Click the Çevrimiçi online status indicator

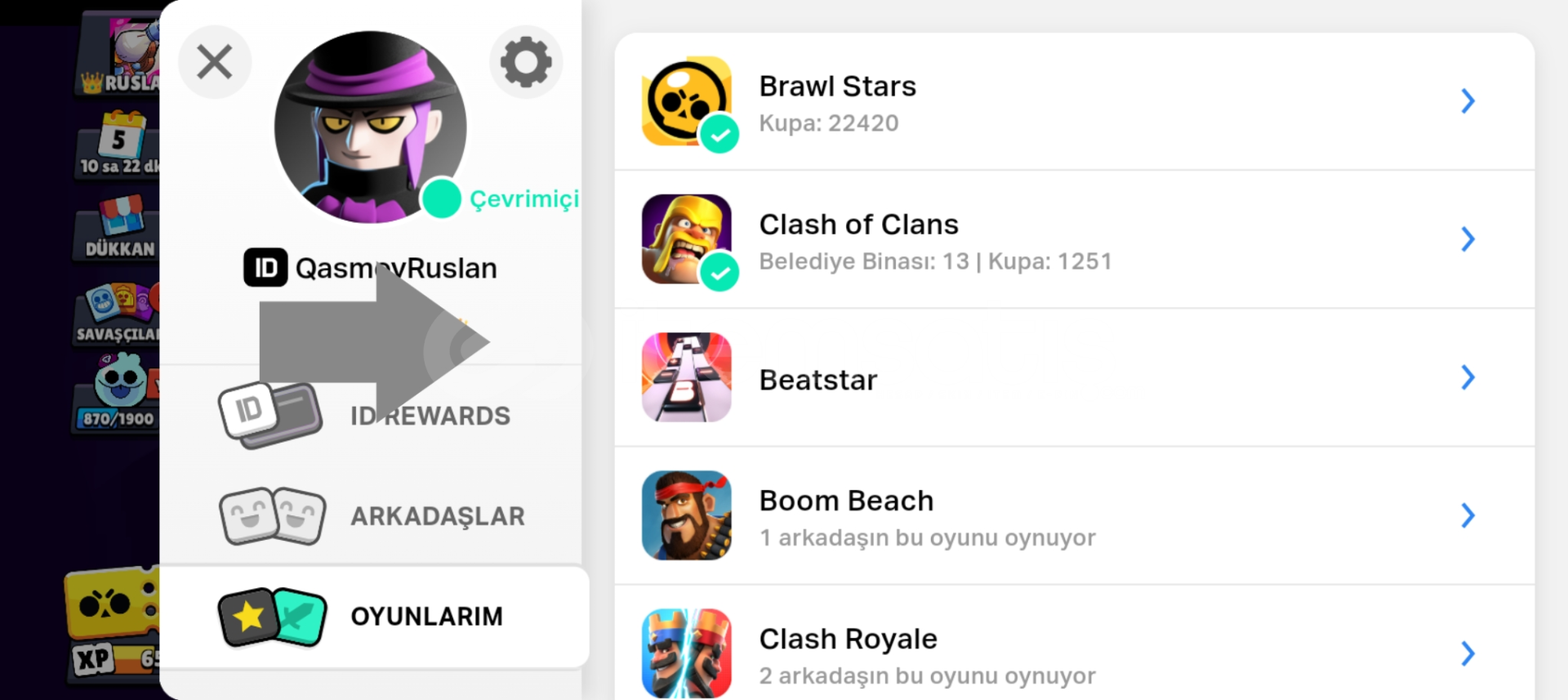tap(500, 198)
